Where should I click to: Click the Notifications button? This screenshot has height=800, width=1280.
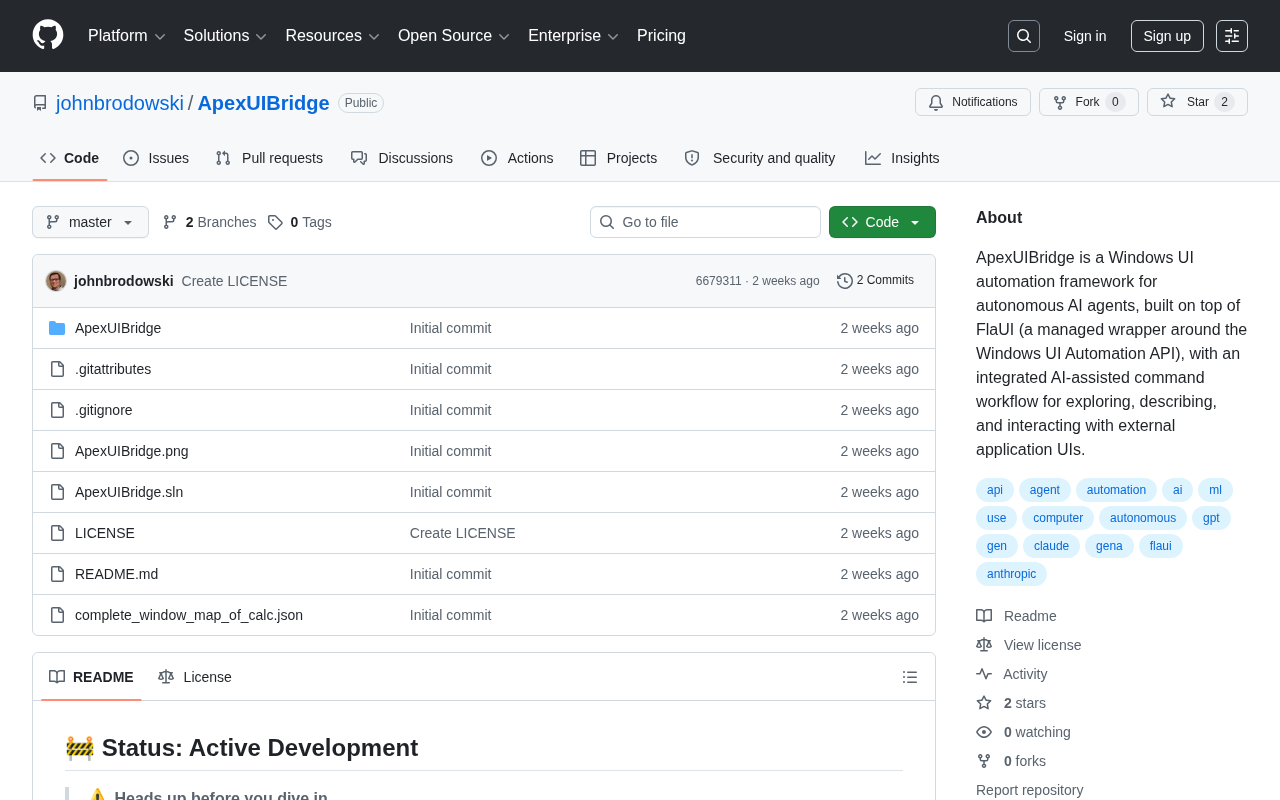[x=973, y=102]
